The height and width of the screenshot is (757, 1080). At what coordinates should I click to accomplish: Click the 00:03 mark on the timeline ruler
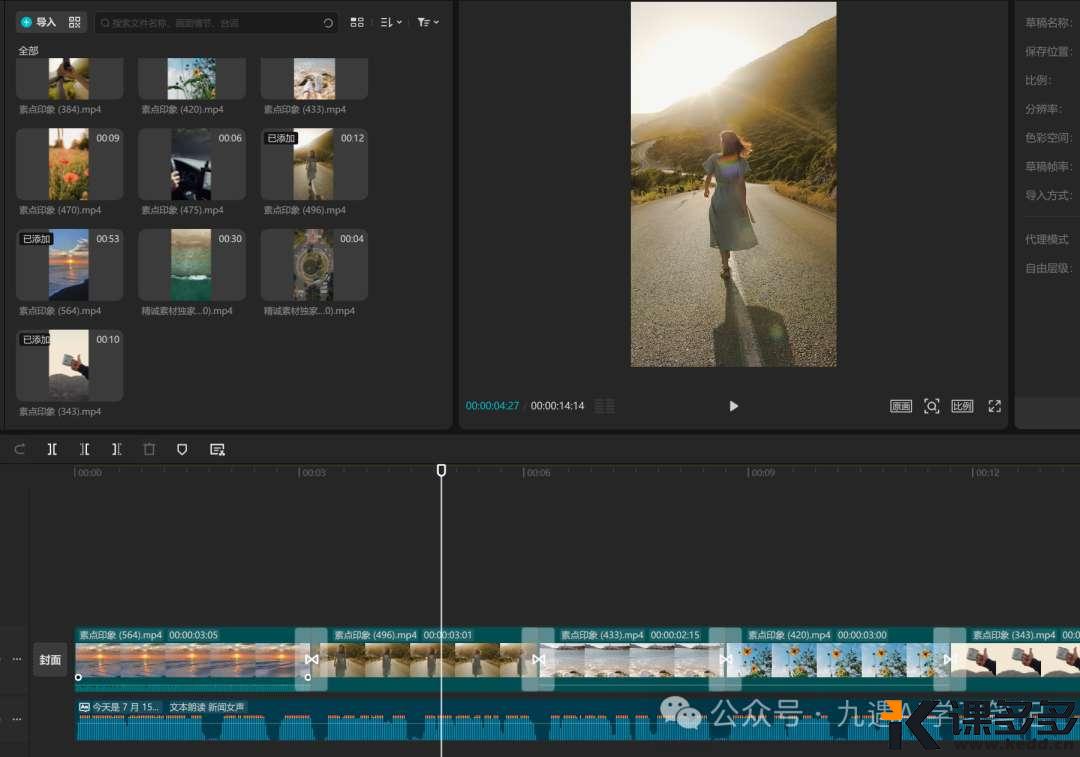[x=313, y=473]
